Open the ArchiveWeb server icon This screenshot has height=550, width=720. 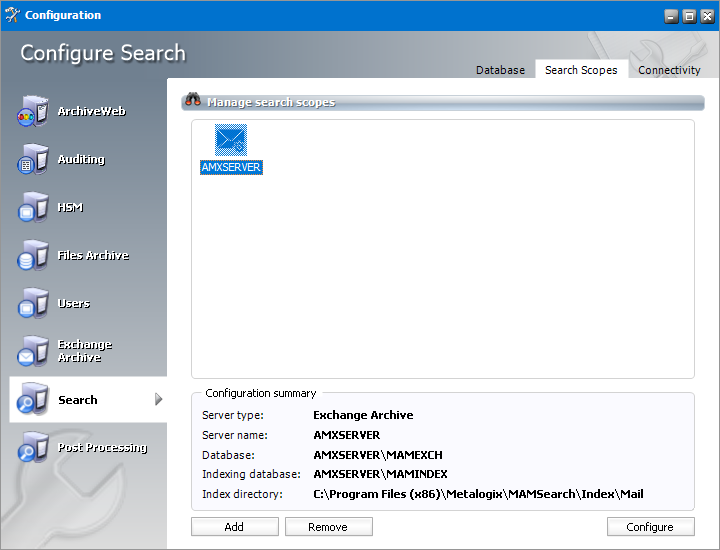coord(33,111)
